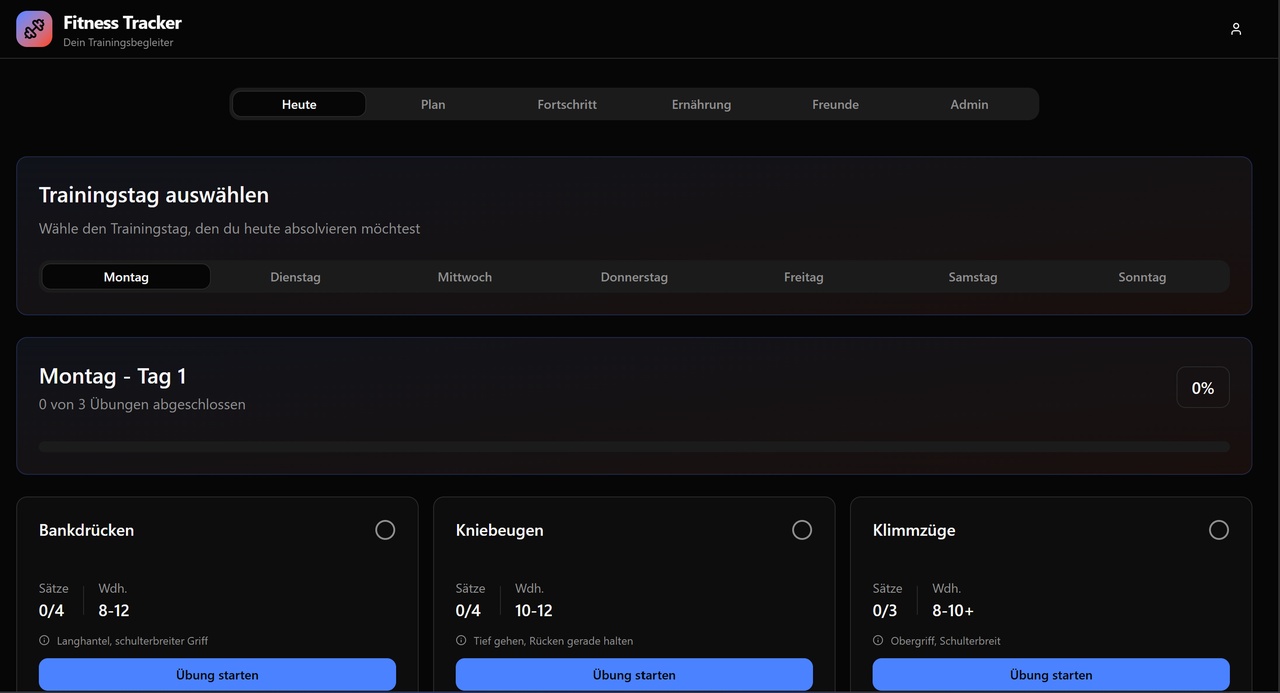Check off the Klimmzüge exercise circle
This screenshot has height=693, width=1280.
[1218, 530]
